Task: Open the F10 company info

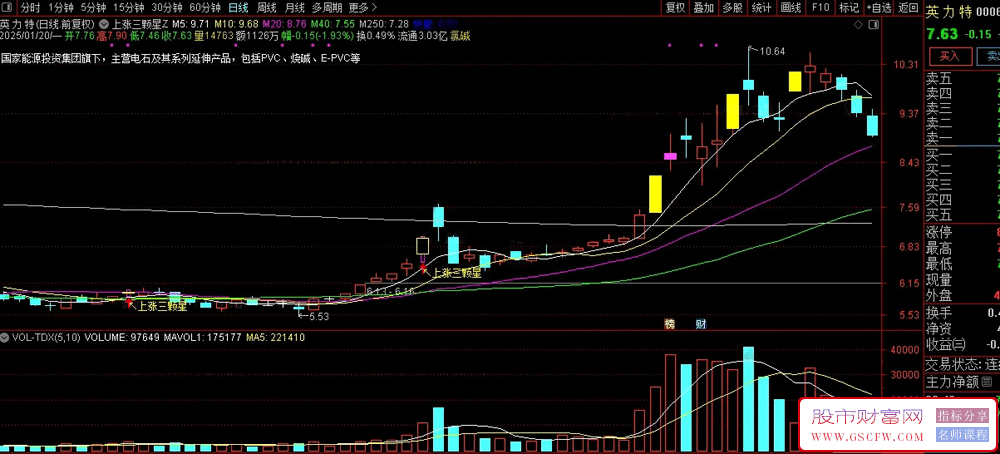Action: point(821,8)
